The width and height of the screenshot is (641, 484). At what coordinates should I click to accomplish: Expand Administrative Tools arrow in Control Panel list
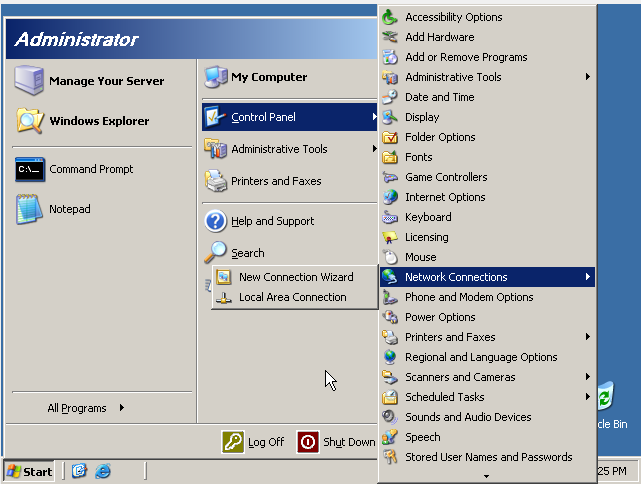[588, 76]
